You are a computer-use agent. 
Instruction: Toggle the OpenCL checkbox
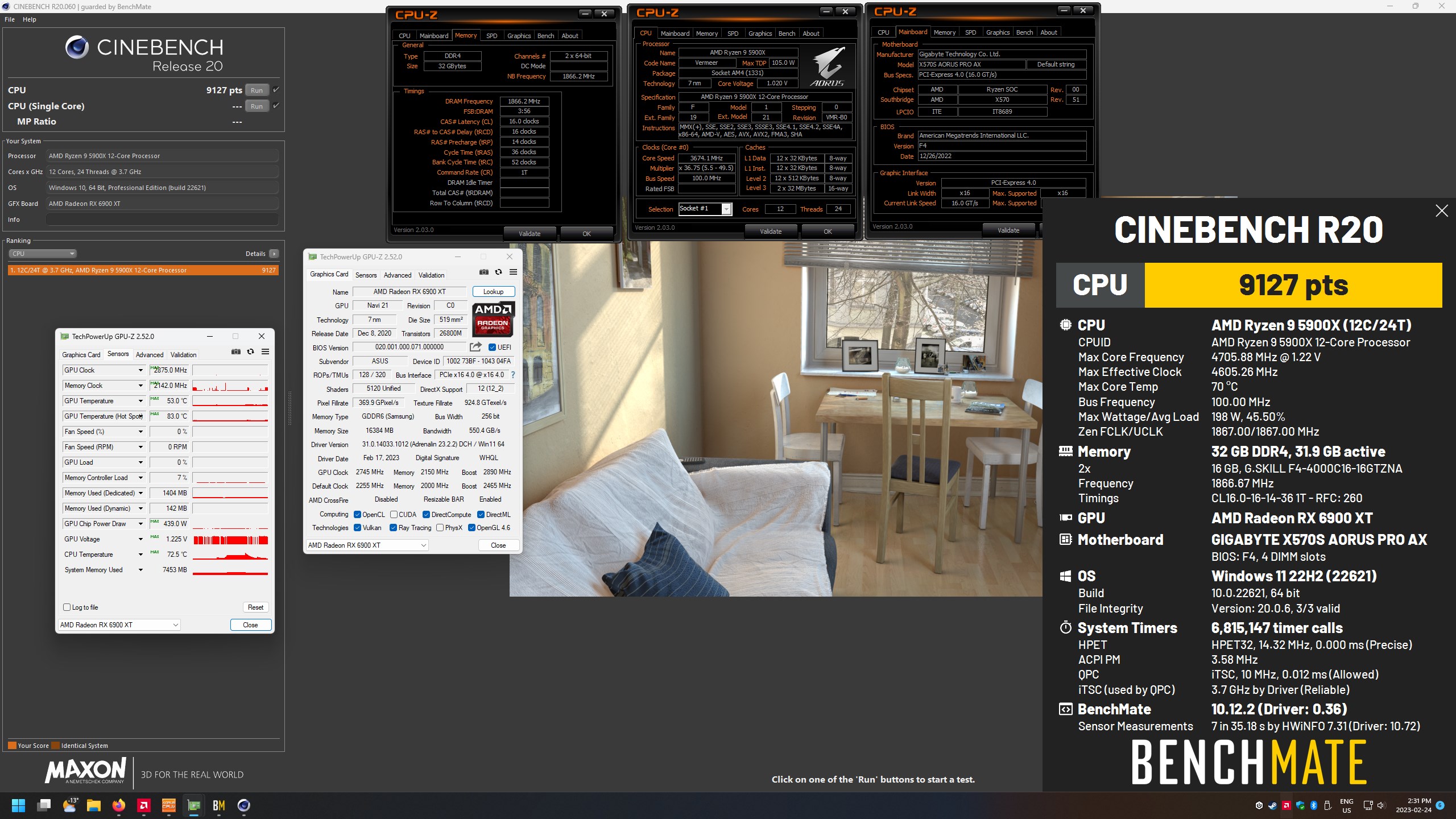(x=357, y=515)
